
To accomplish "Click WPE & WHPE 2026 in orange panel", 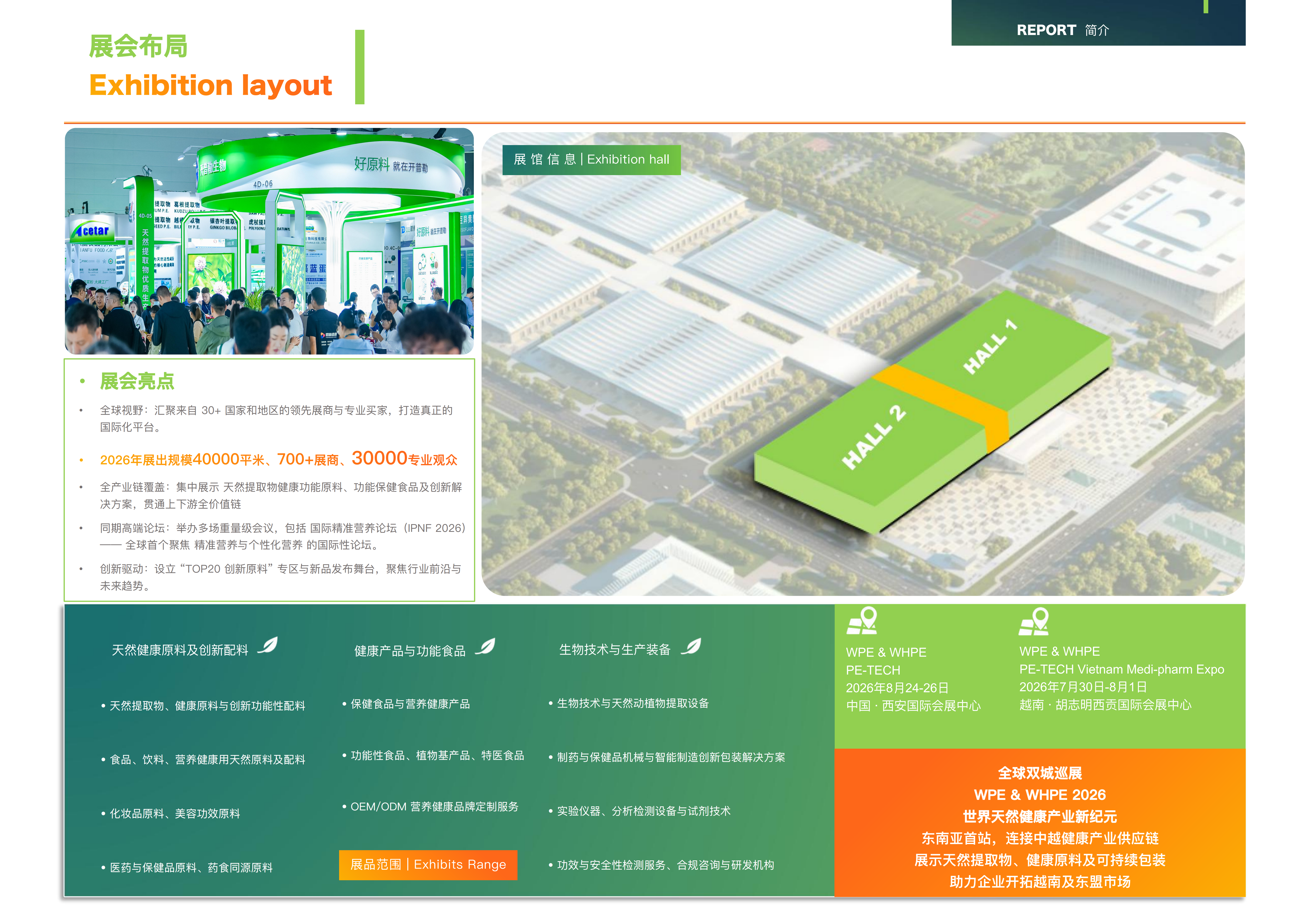I will click(x=1040, y=795).
